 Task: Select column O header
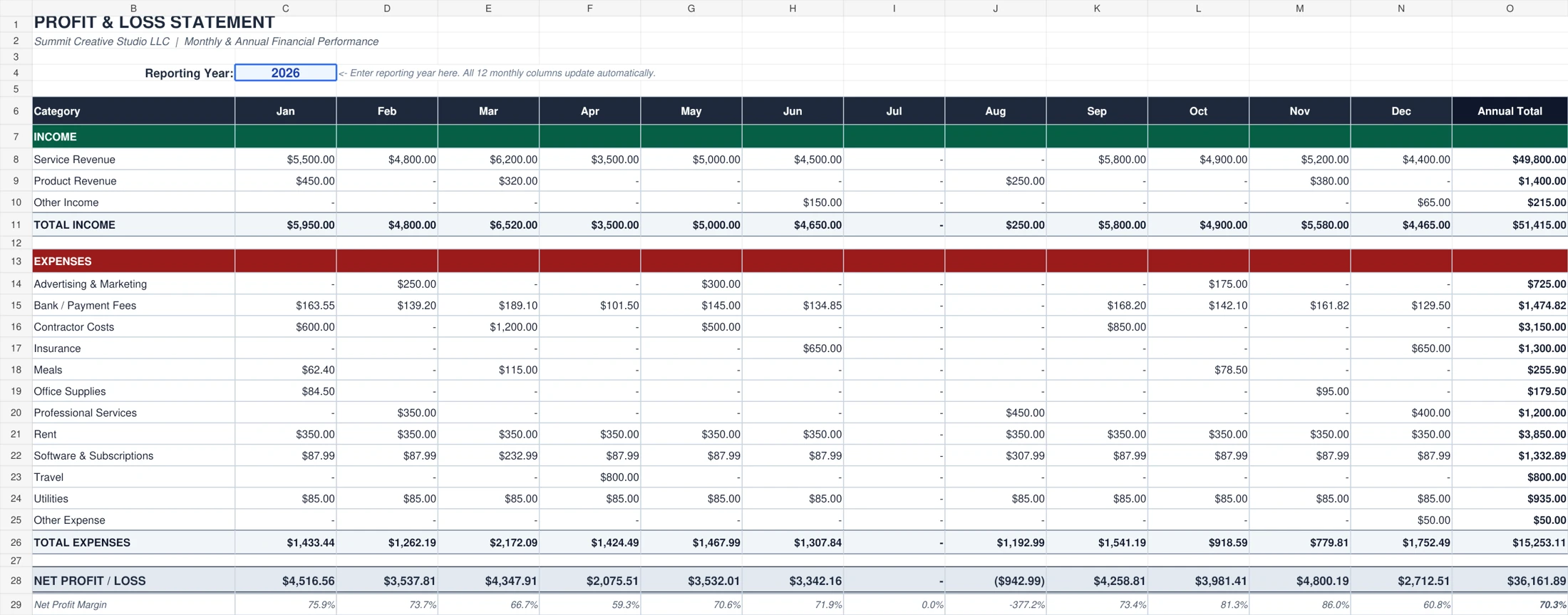pyautogui.click(x=1510, y=8)
